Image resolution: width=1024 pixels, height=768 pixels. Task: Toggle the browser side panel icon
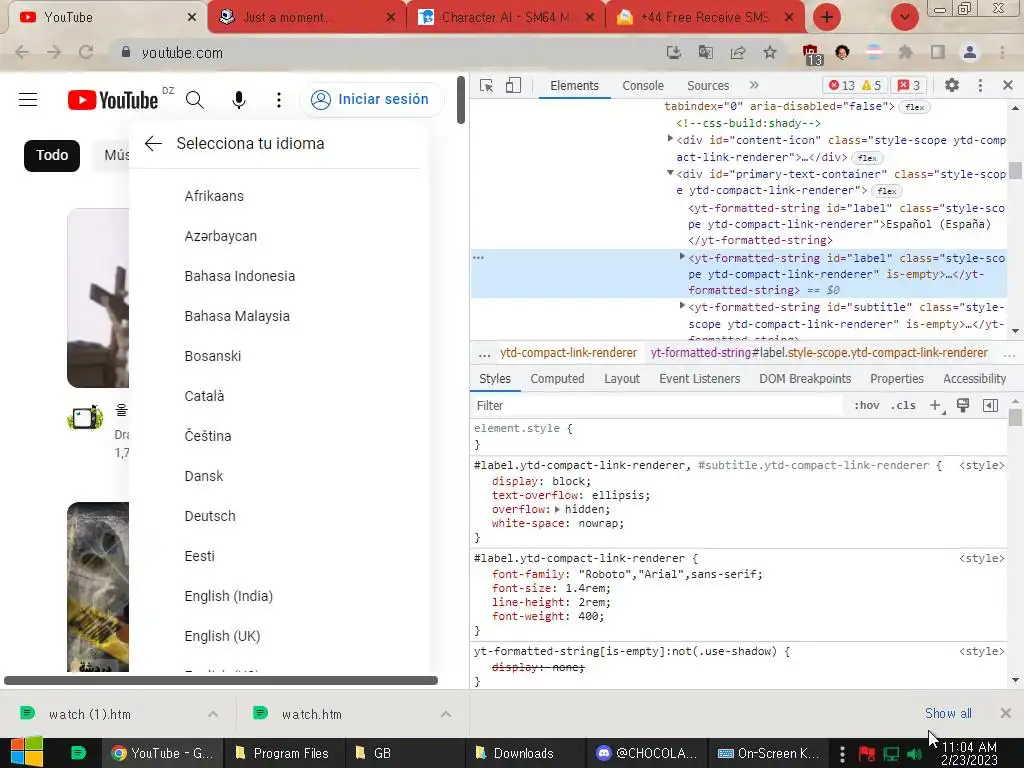(x=938, y=52)
